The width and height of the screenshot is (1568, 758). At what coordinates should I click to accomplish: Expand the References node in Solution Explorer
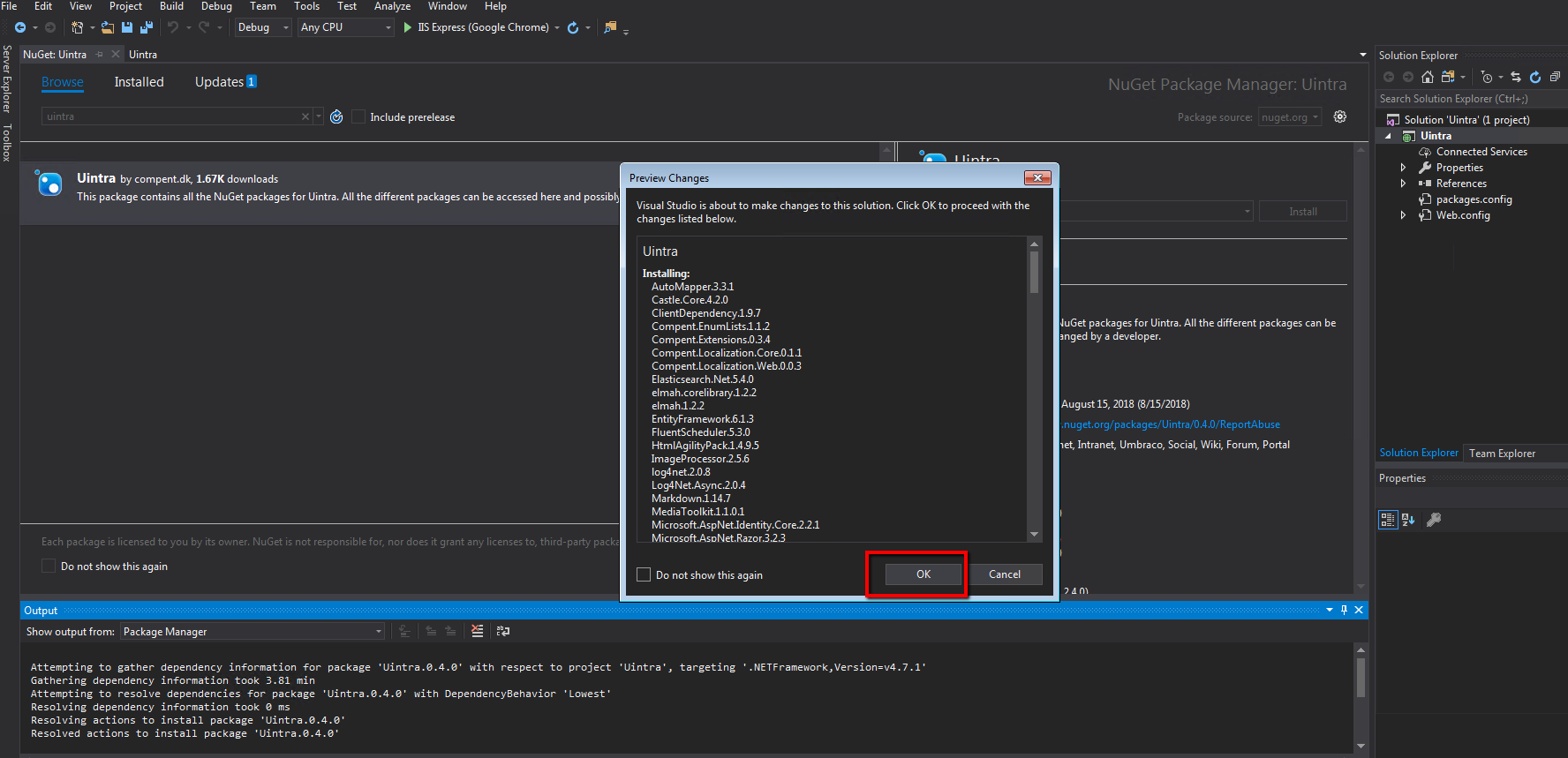(1403, 184)
